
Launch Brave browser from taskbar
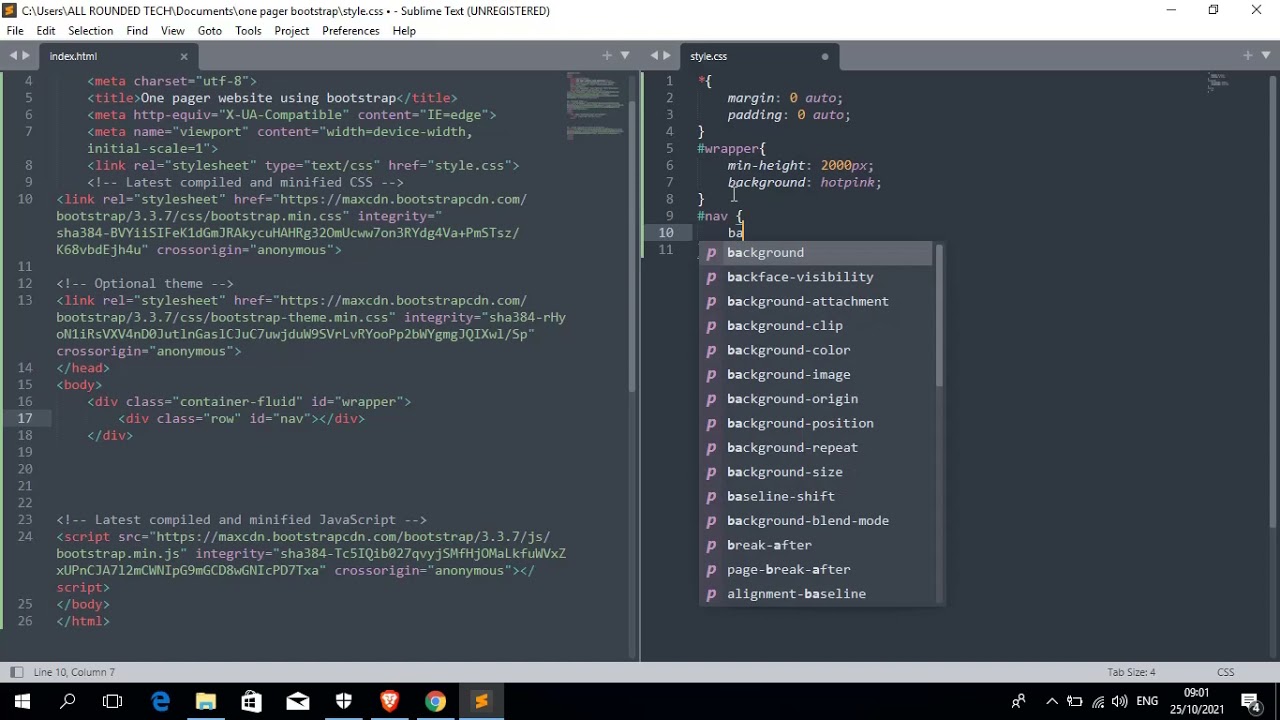[390, 702]
